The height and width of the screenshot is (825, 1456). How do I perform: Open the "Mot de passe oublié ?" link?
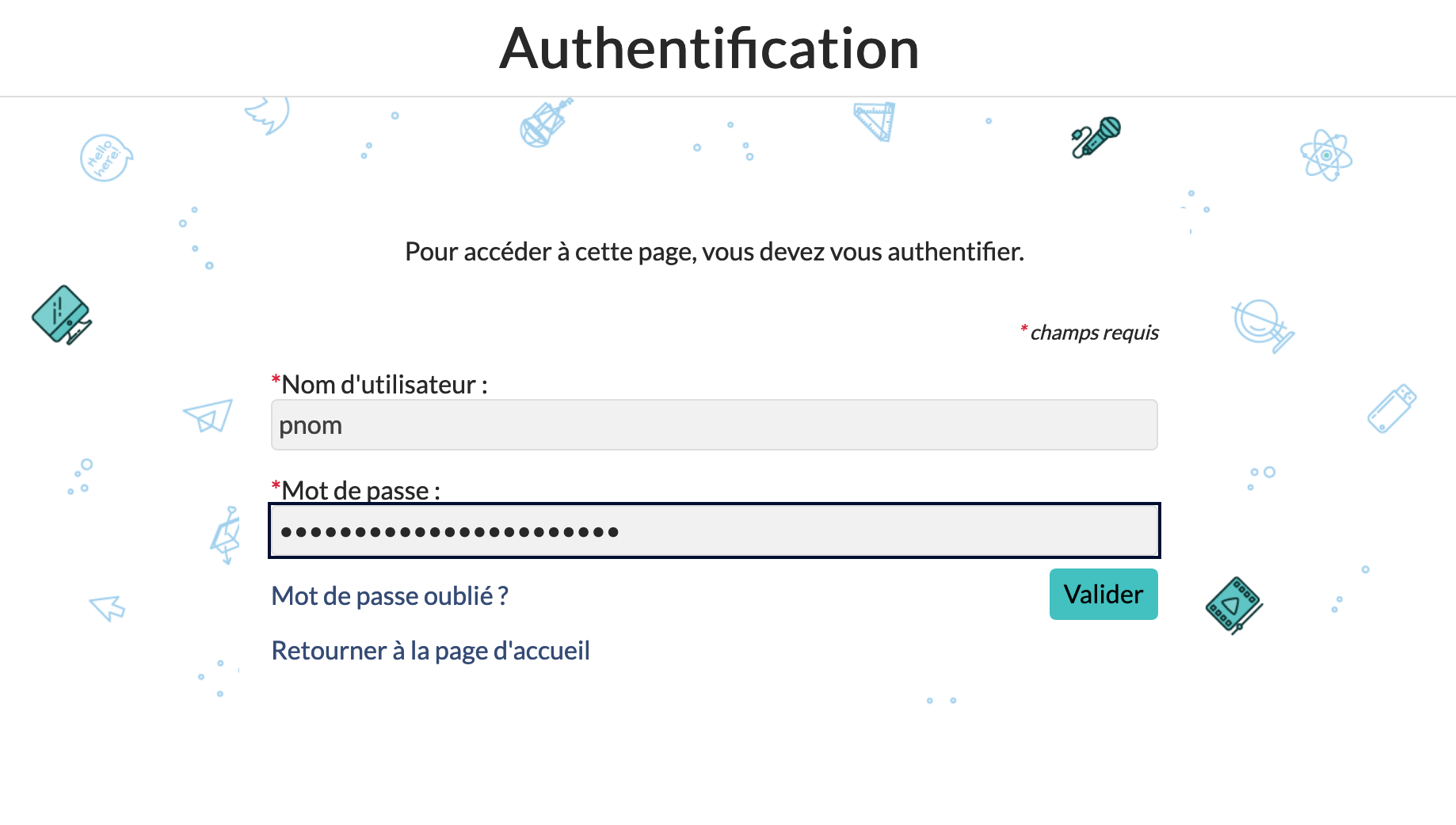[390, 596]
